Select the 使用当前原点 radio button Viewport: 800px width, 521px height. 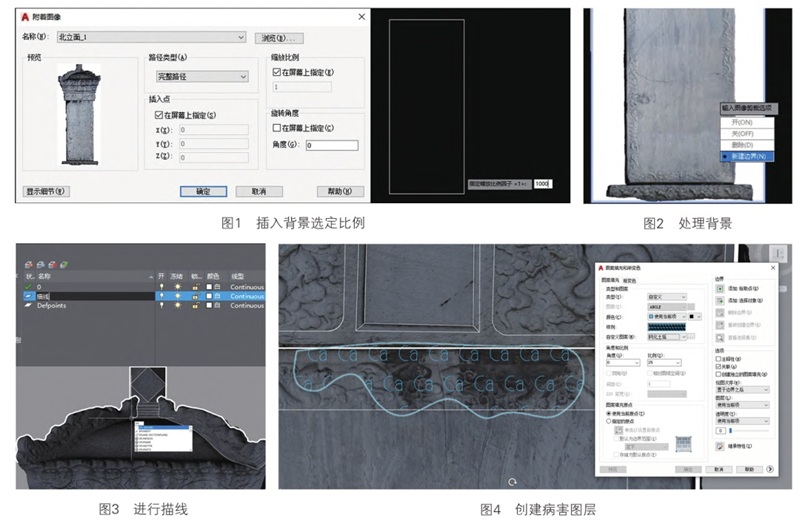[x=609, y=413]
